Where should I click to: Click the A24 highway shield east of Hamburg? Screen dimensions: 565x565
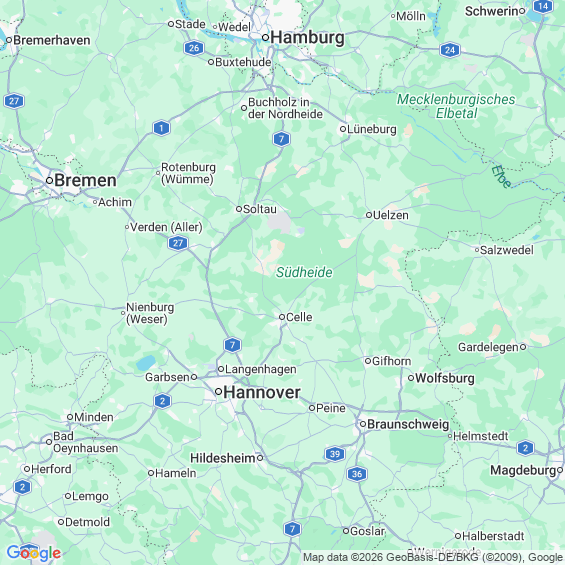450,50
